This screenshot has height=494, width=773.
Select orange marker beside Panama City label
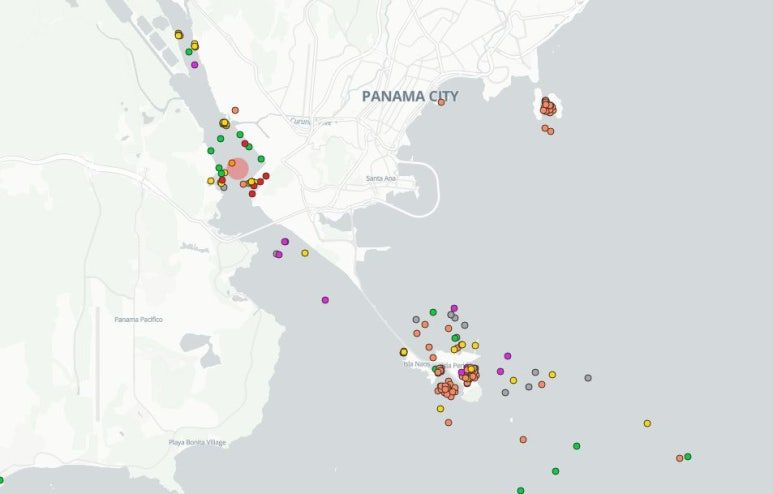pos(441,102)
